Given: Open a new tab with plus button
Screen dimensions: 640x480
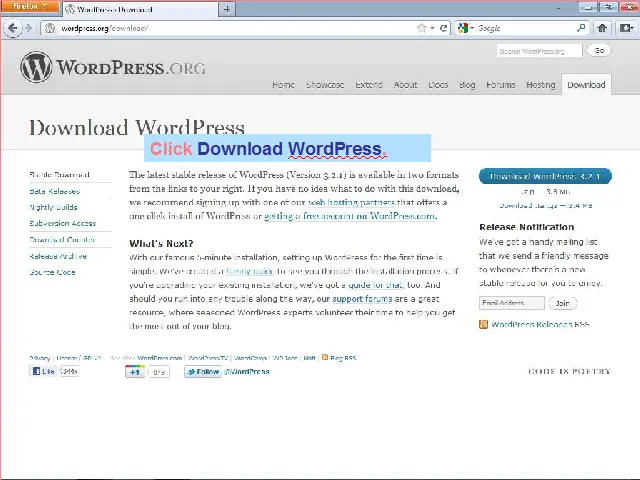Looking at the screenshot, I should [227, 9].
